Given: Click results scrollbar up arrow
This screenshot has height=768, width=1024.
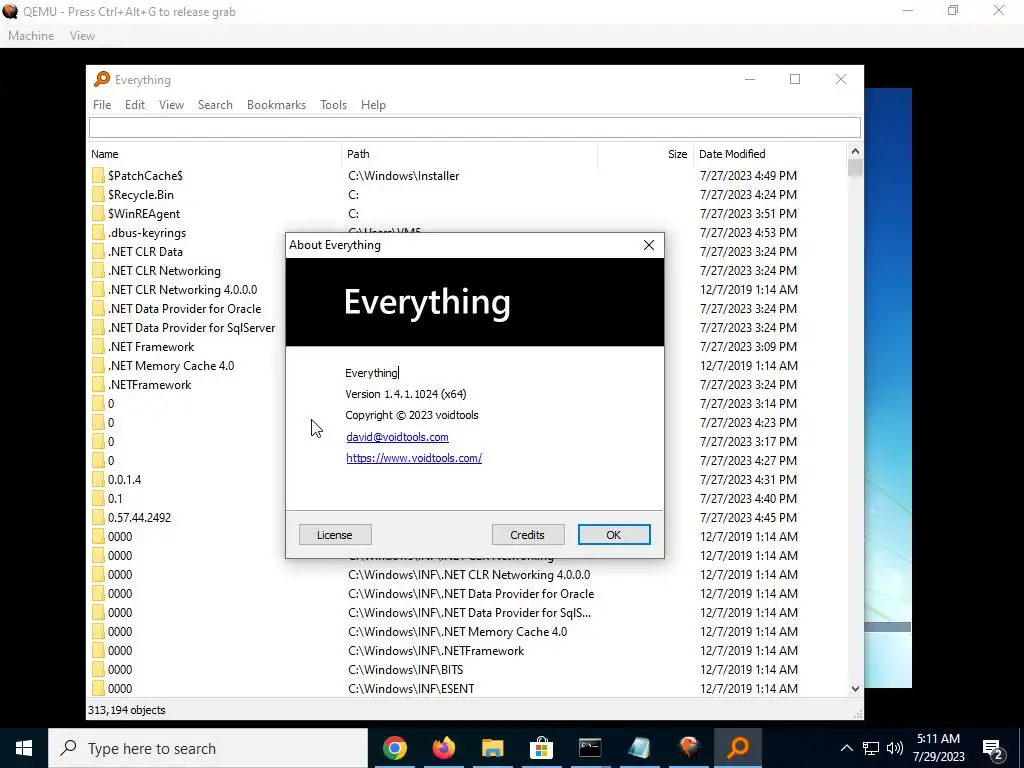Looking at the screenshot, I should (856, 152).
